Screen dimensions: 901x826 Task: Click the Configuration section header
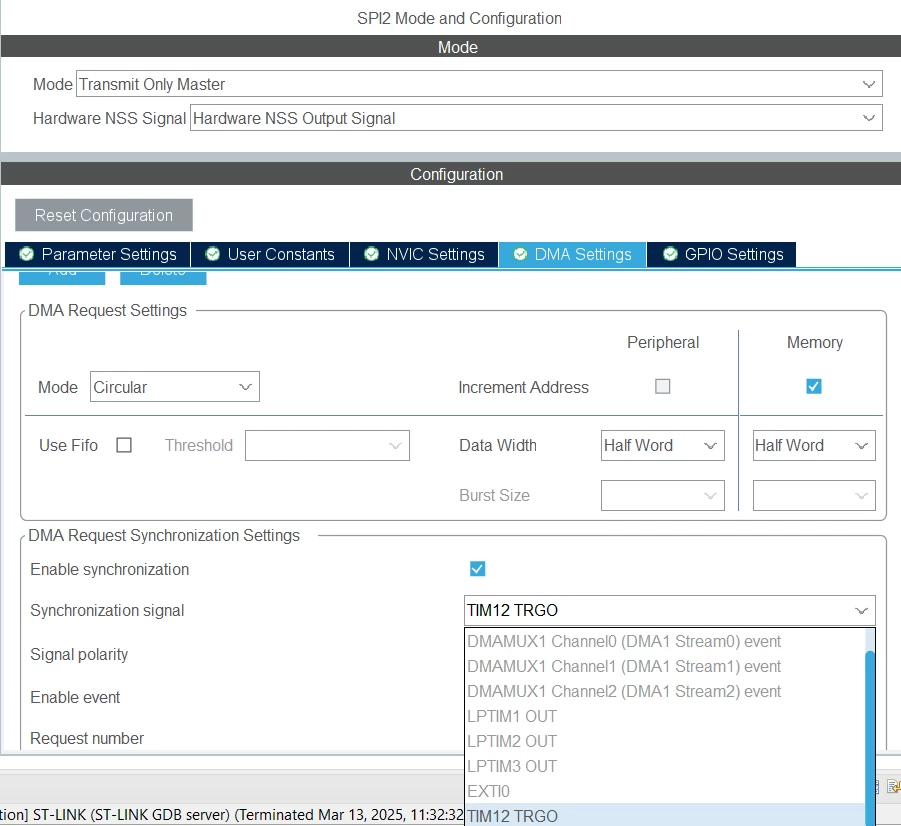[x=451, y=174]
